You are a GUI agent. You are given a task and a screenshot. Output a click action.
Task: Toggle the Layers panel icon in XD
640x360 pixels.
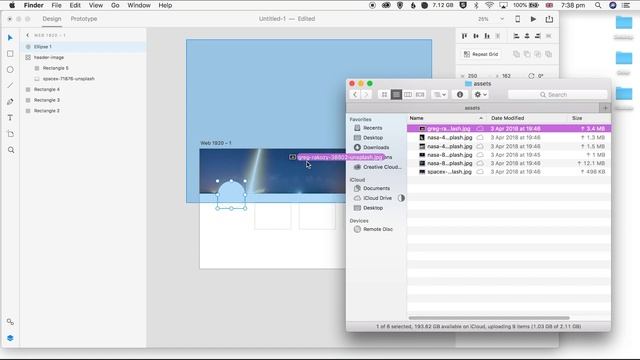(x=10, y=338)
